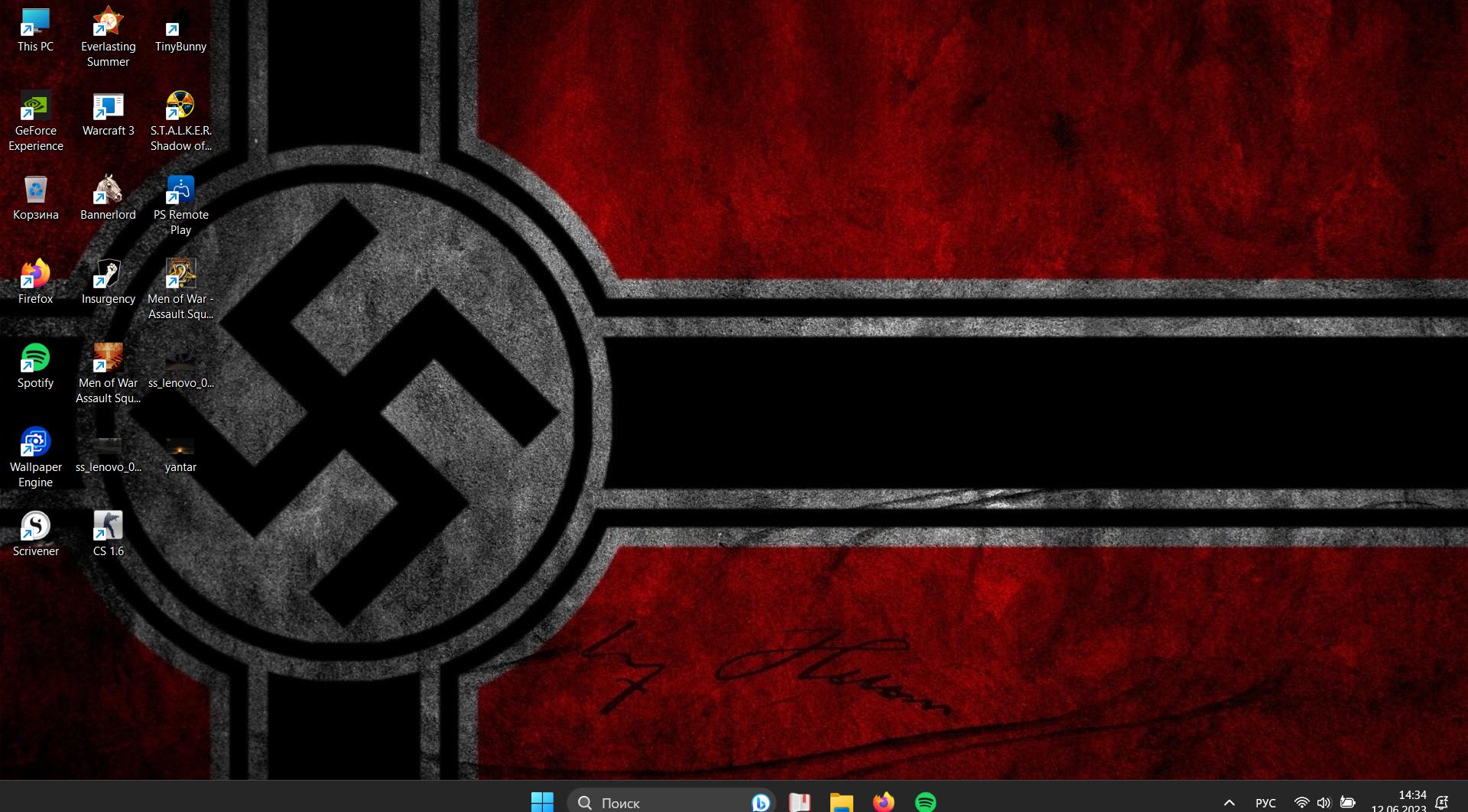
Task: Switch to Firefox on the taskbar
Action: (x=883, y=802)
